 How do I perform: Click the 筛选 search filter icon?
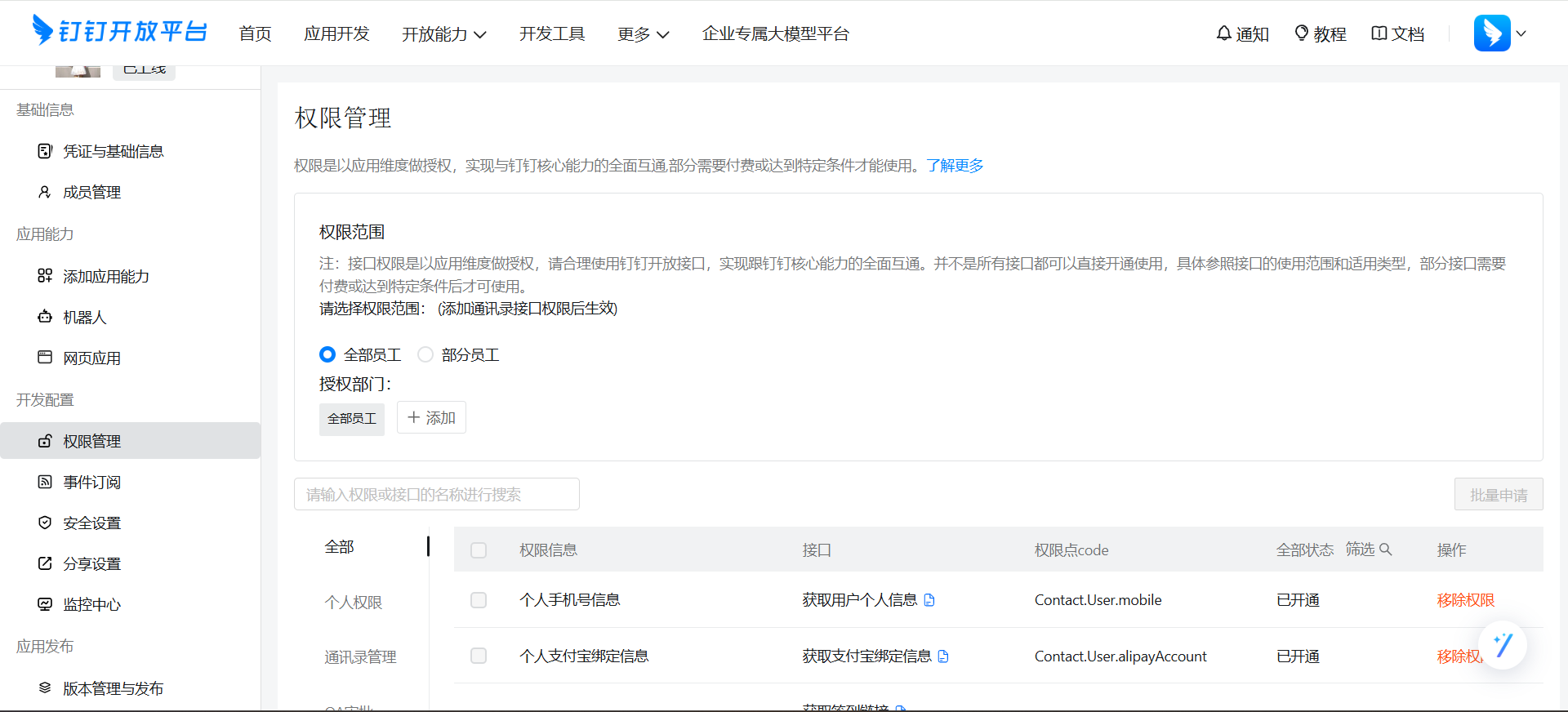click(x=1385, y=550)
